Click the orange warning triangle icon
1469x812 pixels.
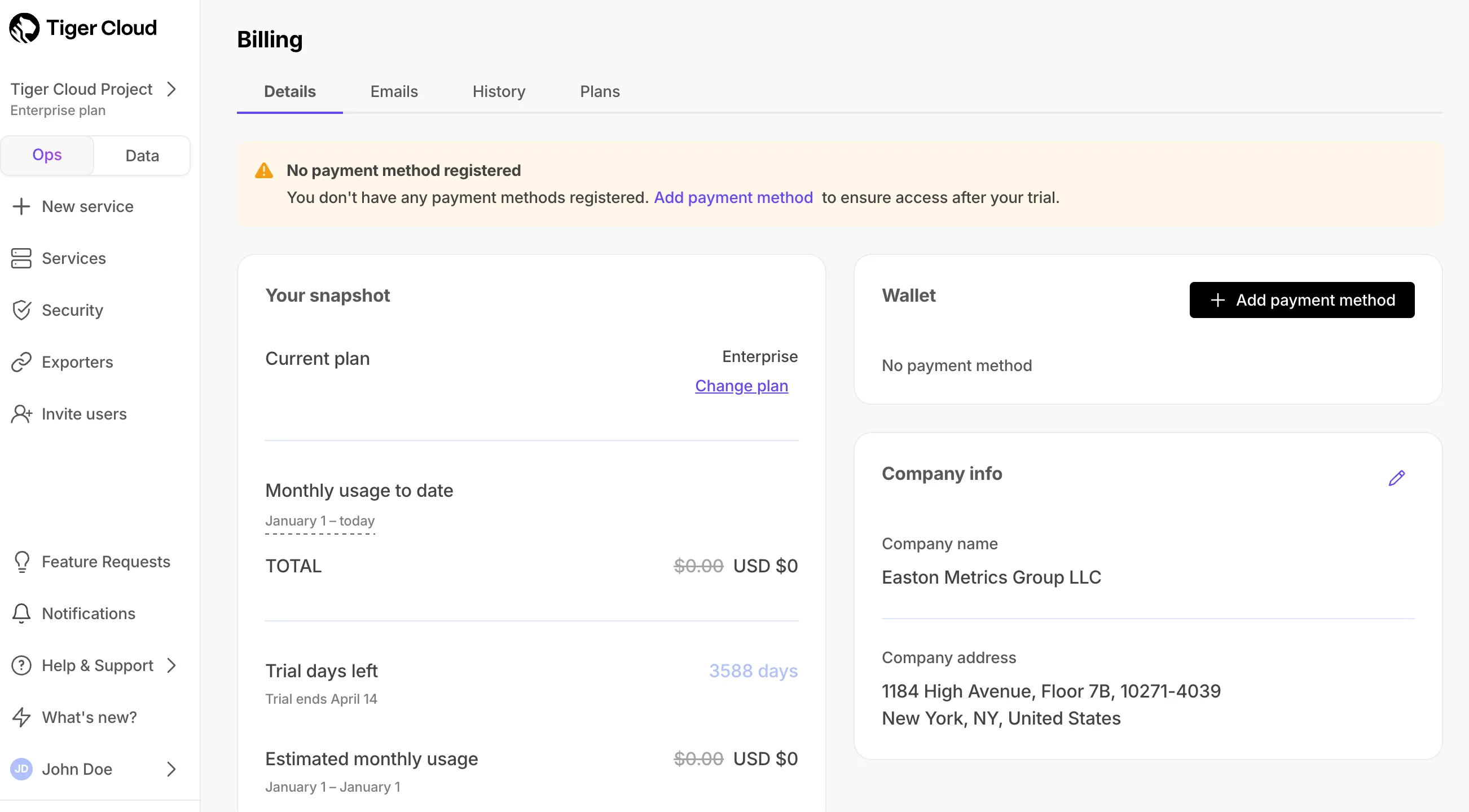coord(263,170)
